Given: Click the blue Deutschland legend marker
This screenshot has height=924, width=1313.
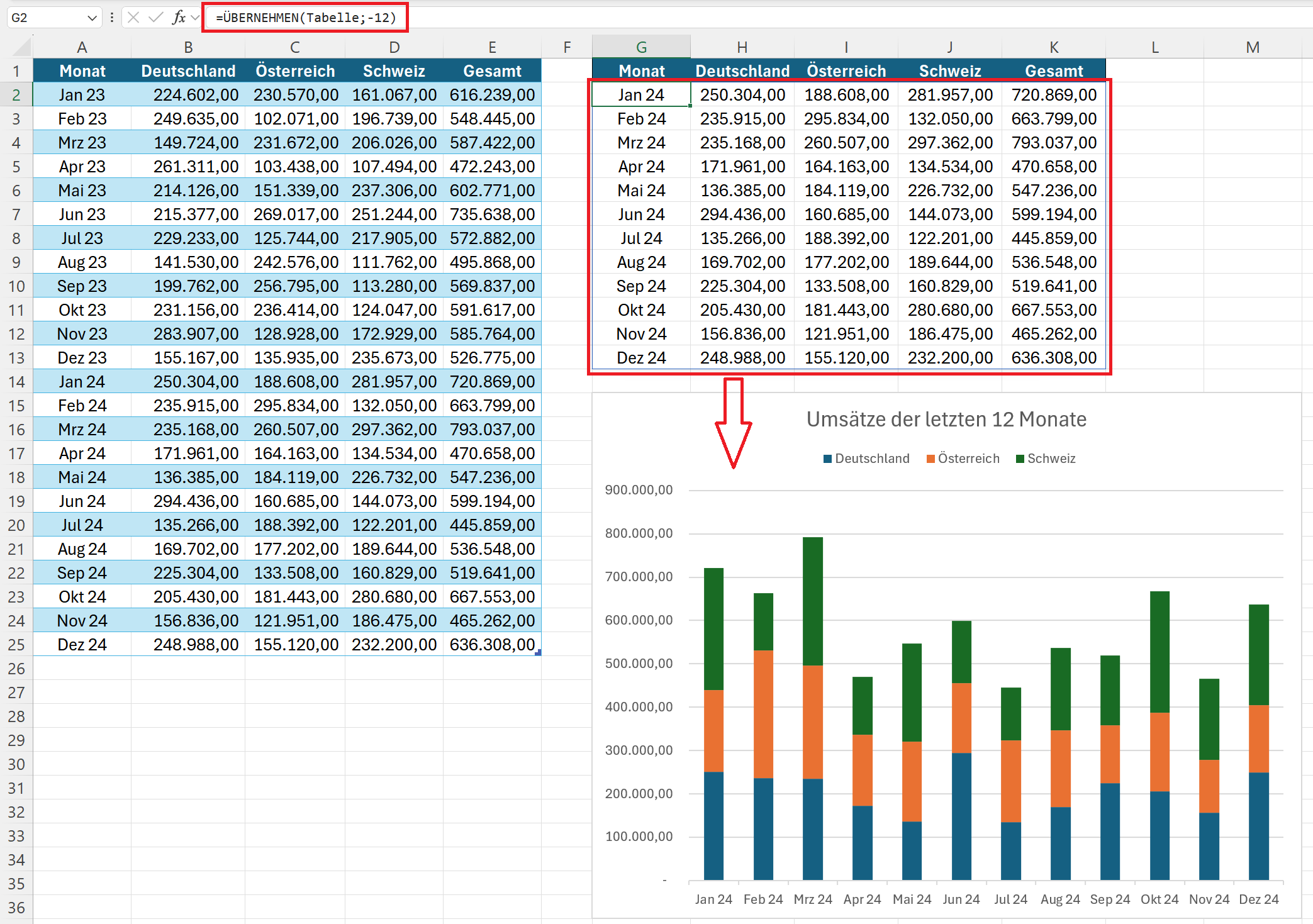Looking at the screenshot, I should 827,459.
